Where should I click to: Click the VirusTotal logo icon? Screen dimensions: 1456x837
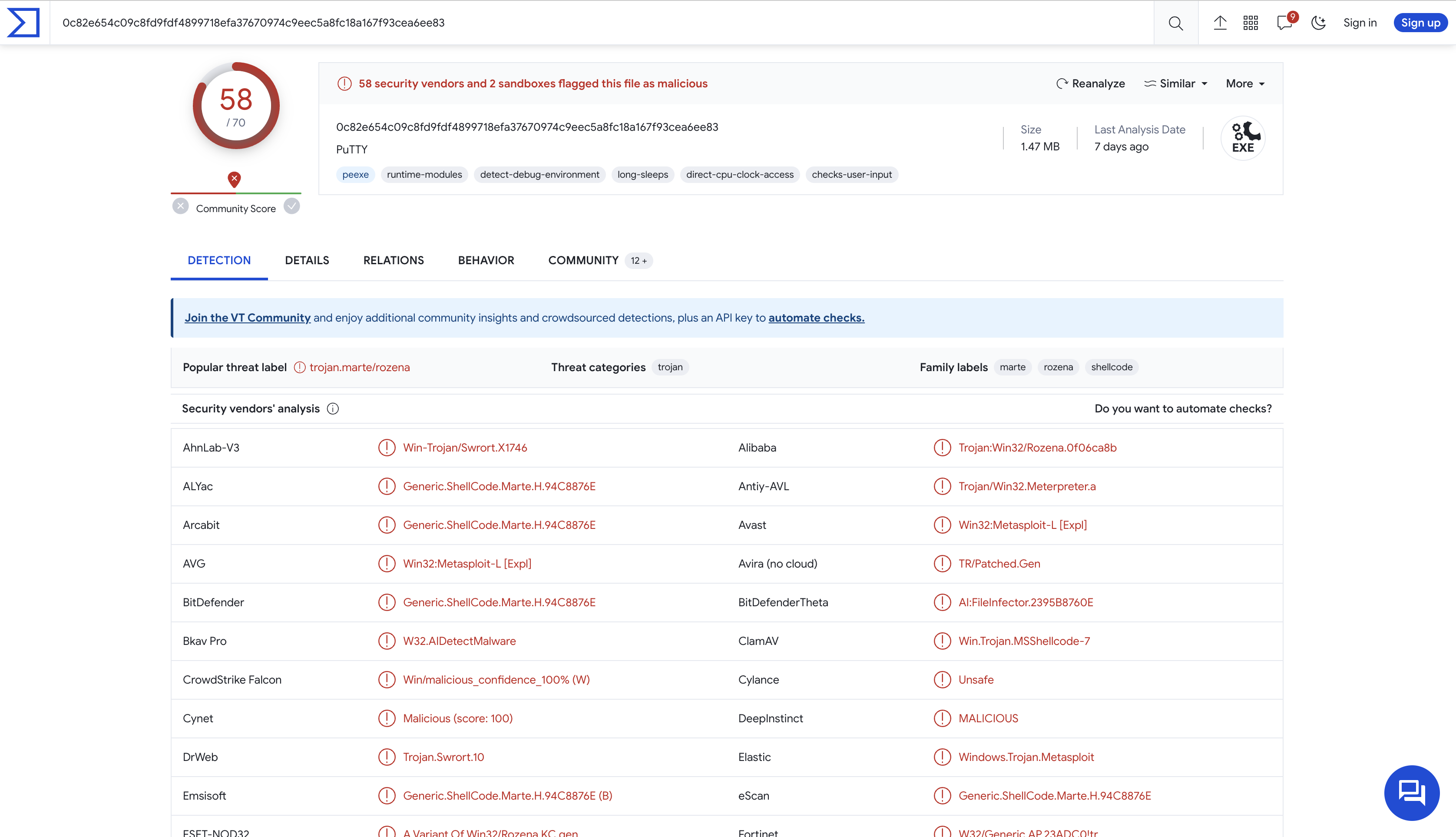23,23
